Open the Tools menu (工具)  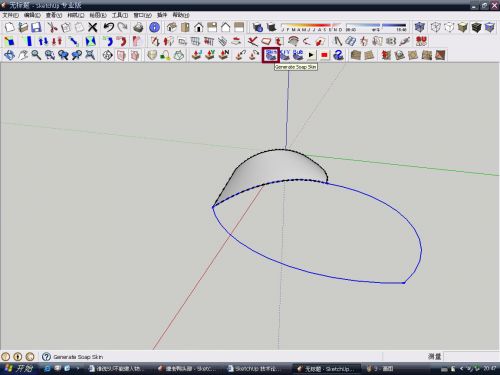point(120,15)
